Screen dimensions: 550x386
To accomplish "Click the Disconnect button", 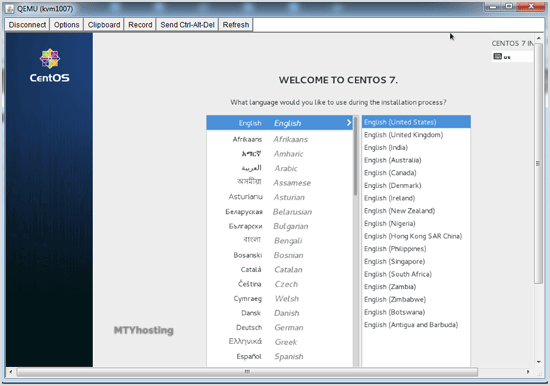I will tap(27, 25).
